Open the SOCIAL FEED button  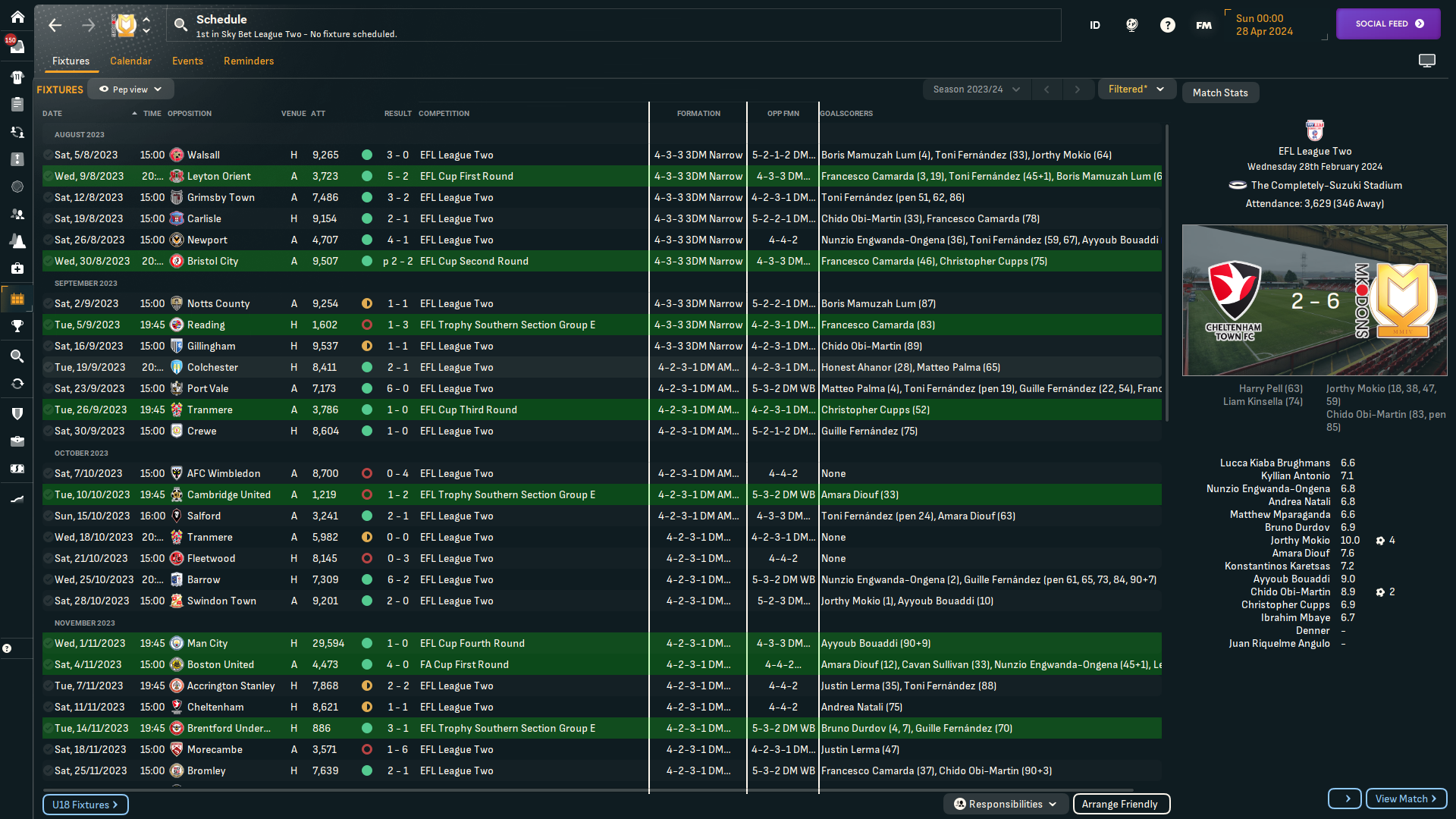[x=1389, y=24]
